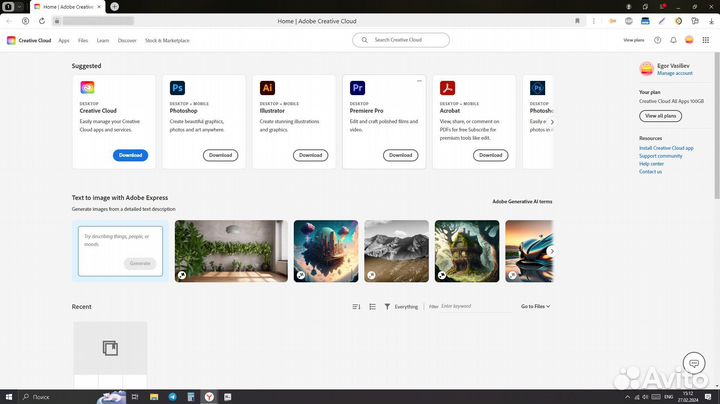The height and width of the screenshot is (404, 720).
Task: Click the sort order icon in Recent
Action: click(356, 307)
